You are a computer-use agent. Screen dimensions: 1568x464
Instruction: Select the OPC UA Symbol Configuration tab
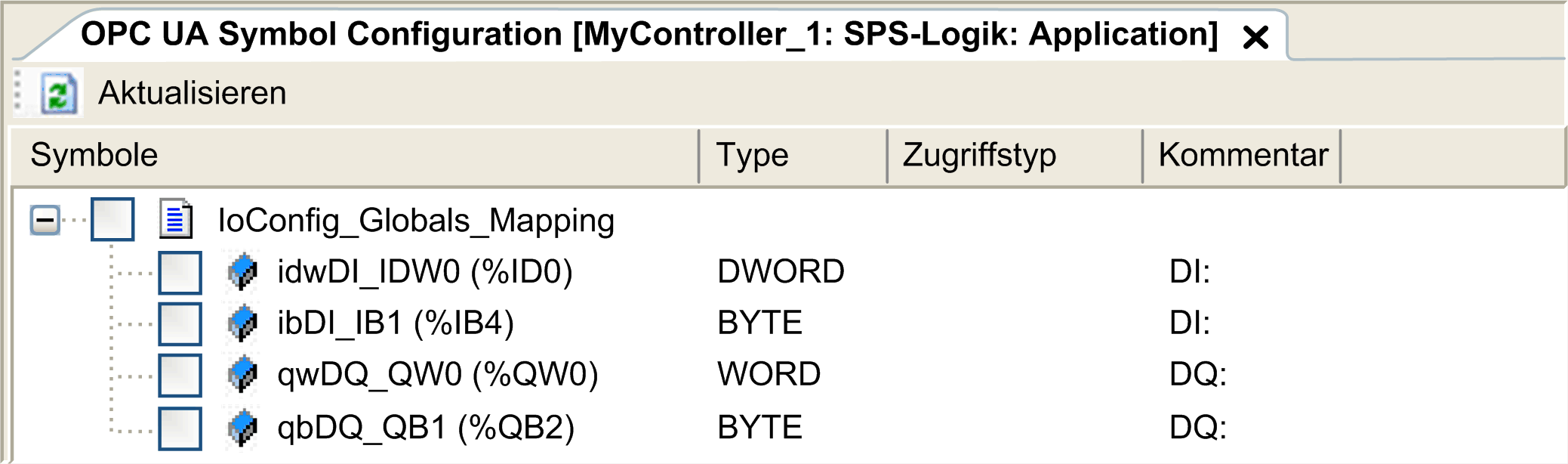pyautogui.click(x=649, y=34)
